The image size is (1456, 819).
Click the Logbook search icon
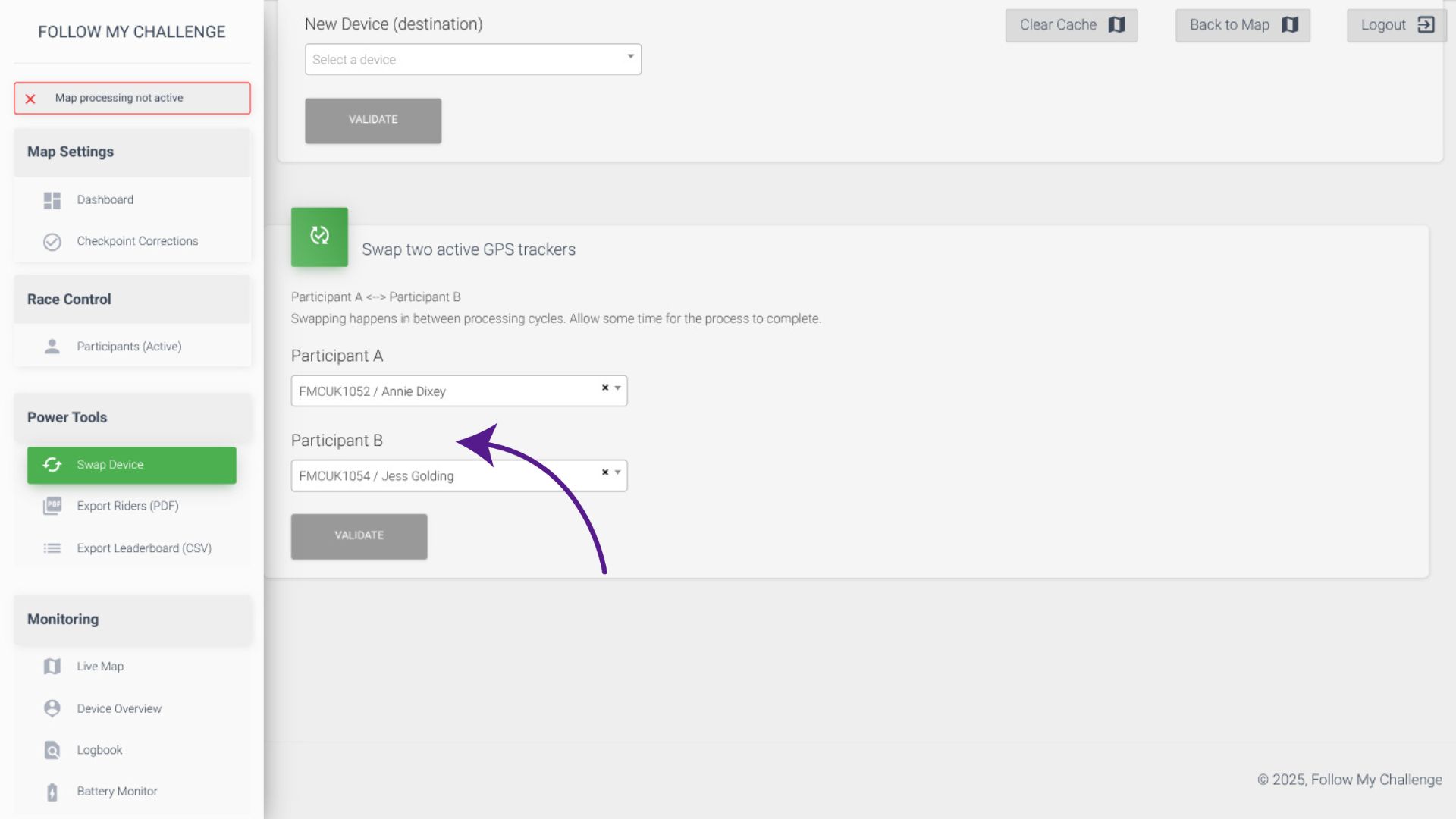(x=52, y=750)
